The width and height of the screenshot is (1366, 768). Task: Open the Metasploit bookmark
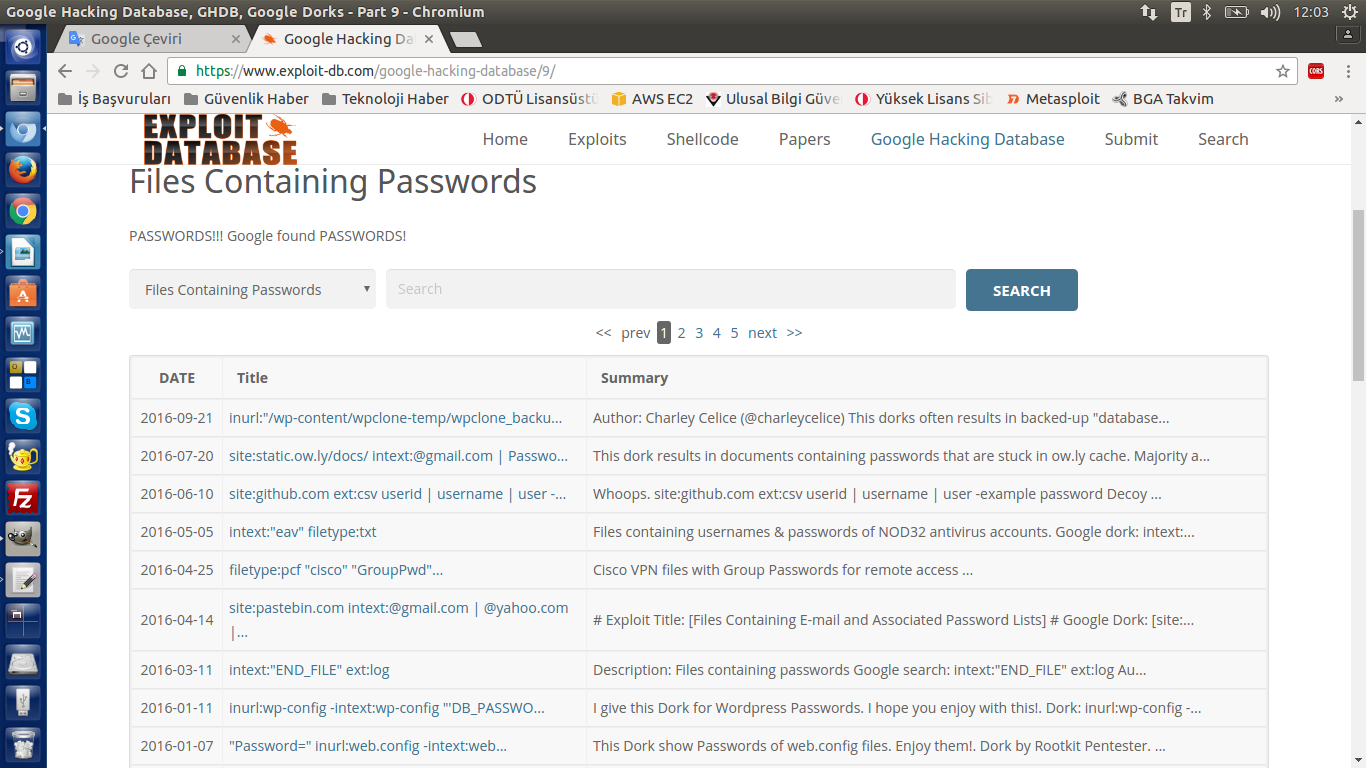point(1052,99)
